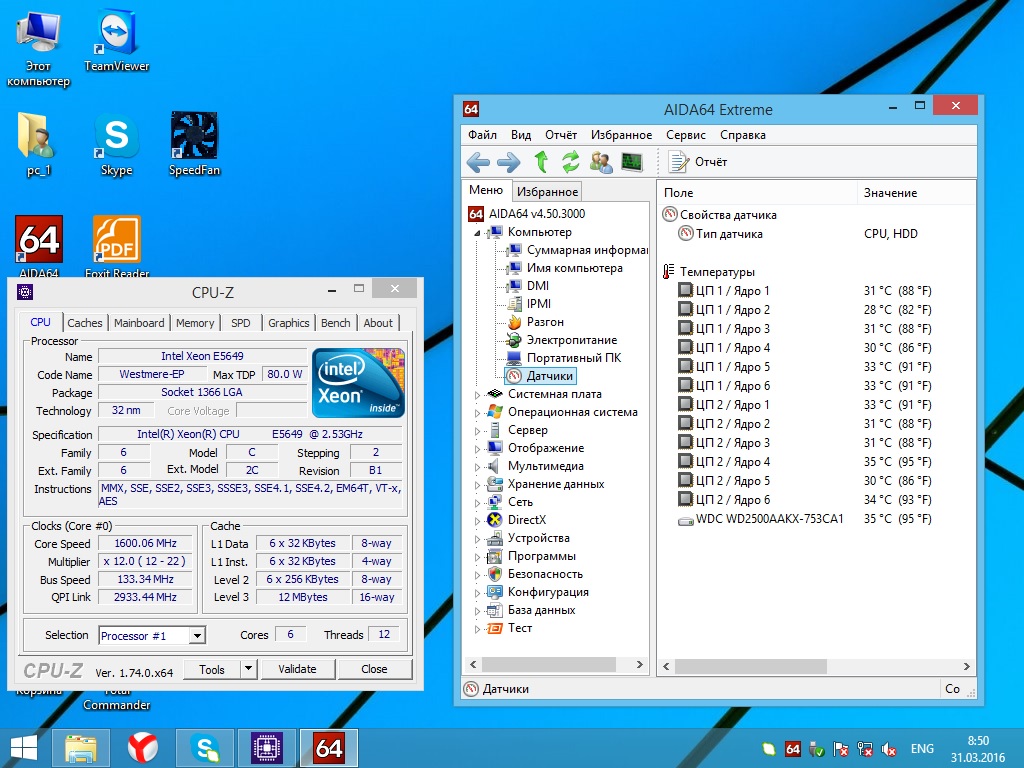Viewport: 1024px width, 768px height.
Task: Click the green Up arrow in AIDA64 toolbar
Action: tap(541, 161)
